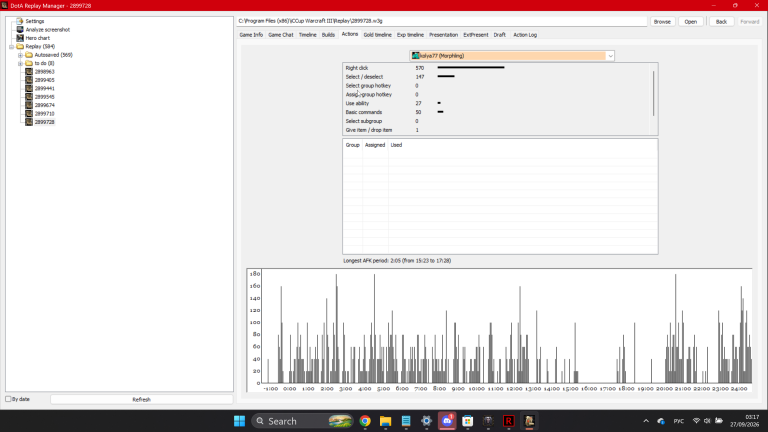The height and width of the screenshot is (432, 768).
Task: Show hidden system tray icons
Action: point(646,421)
